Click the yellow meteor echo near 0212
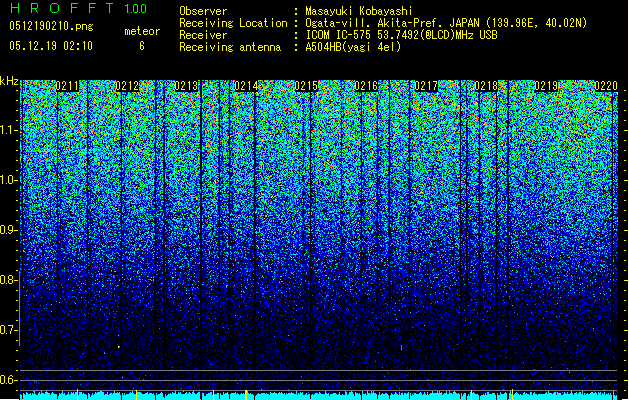629x400 pixels. 119,347
